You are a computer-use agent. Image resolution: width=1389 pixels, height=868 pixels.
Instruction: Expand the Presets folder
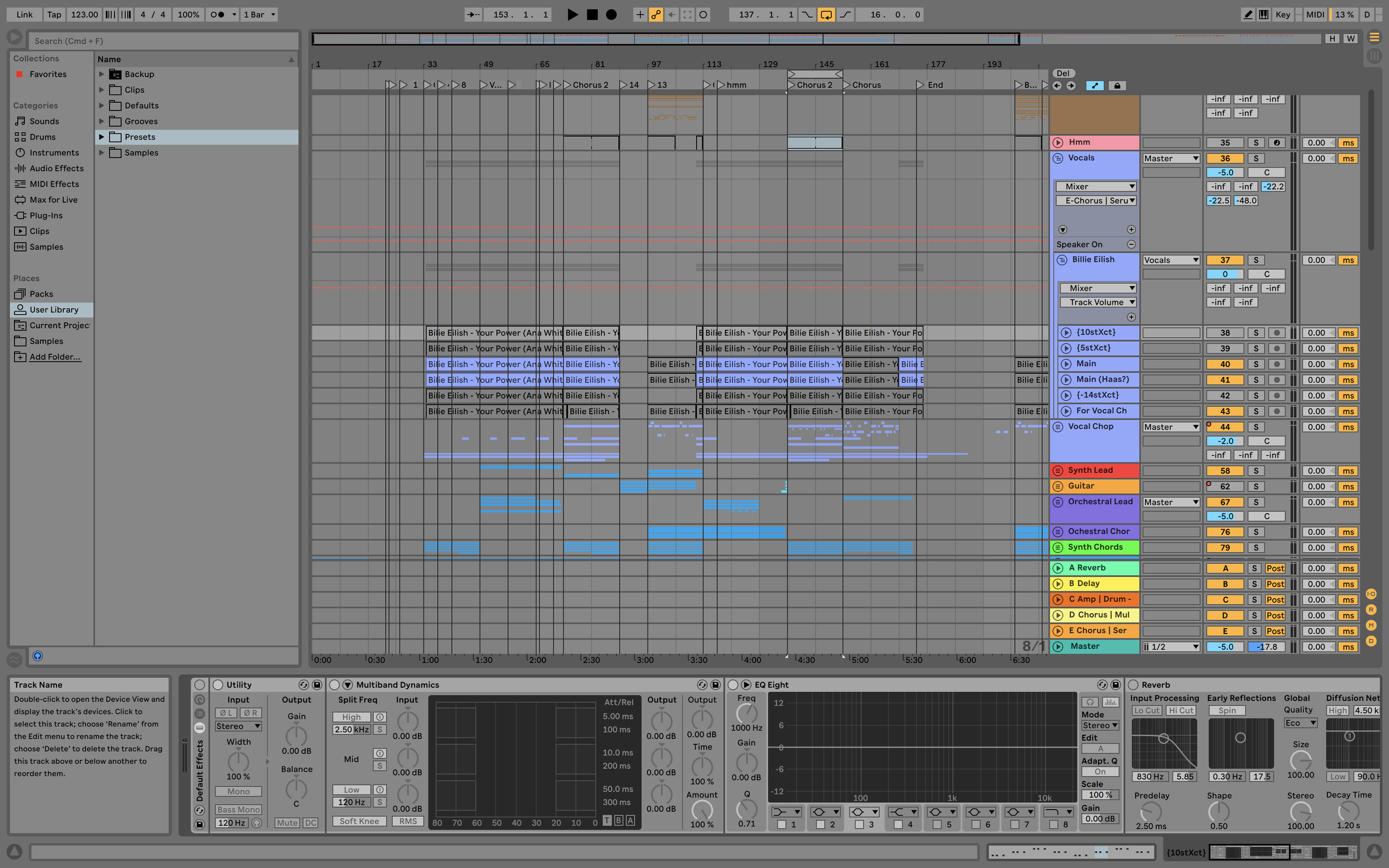pos(102,137)
